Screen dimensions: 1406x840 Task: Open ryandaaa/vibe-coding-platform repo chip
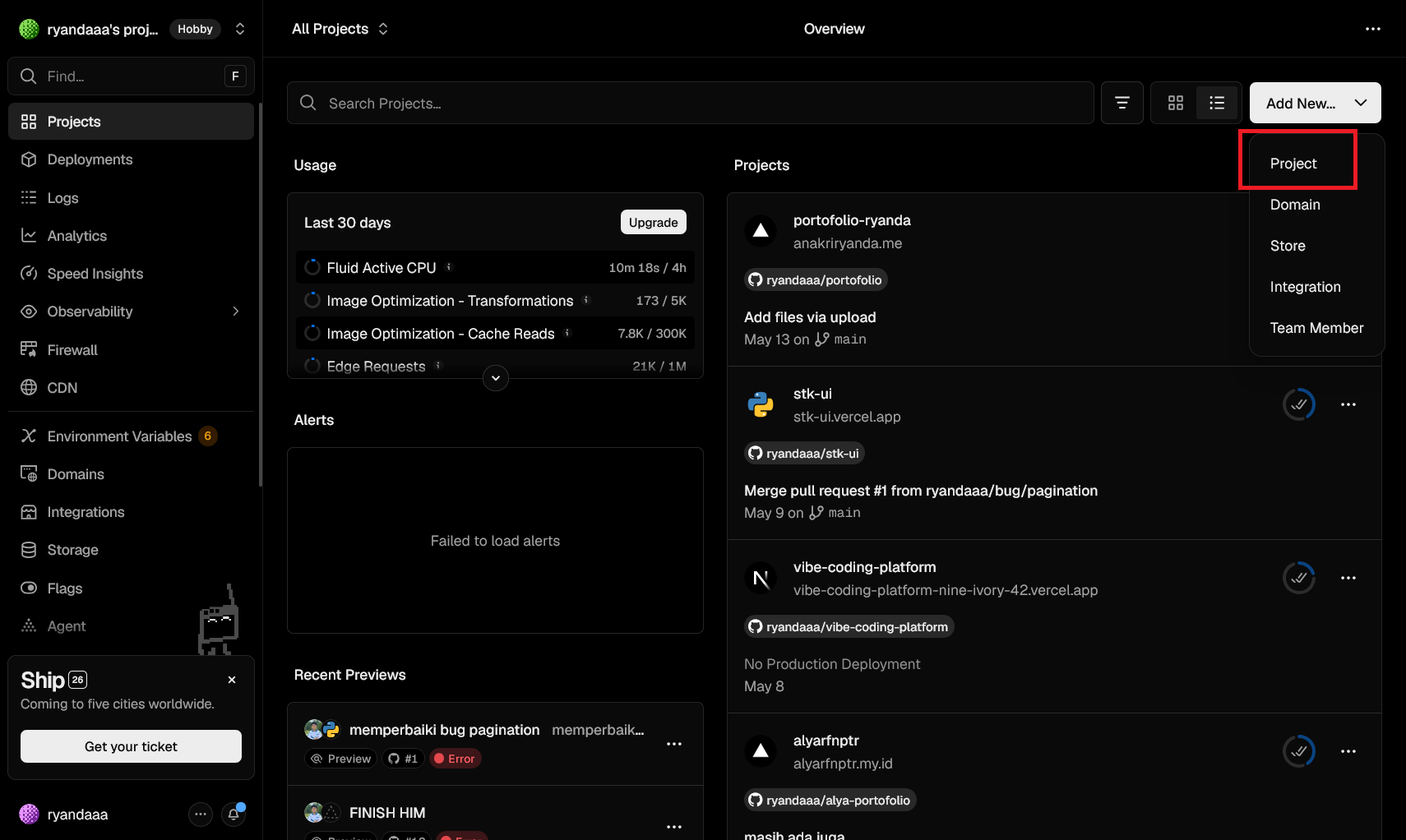pyautogui.click(x=849, y=626)
